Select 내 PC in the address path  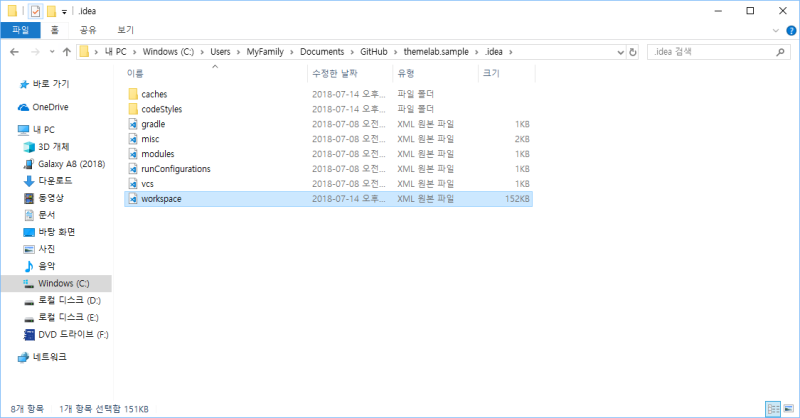tap(115, 52)
